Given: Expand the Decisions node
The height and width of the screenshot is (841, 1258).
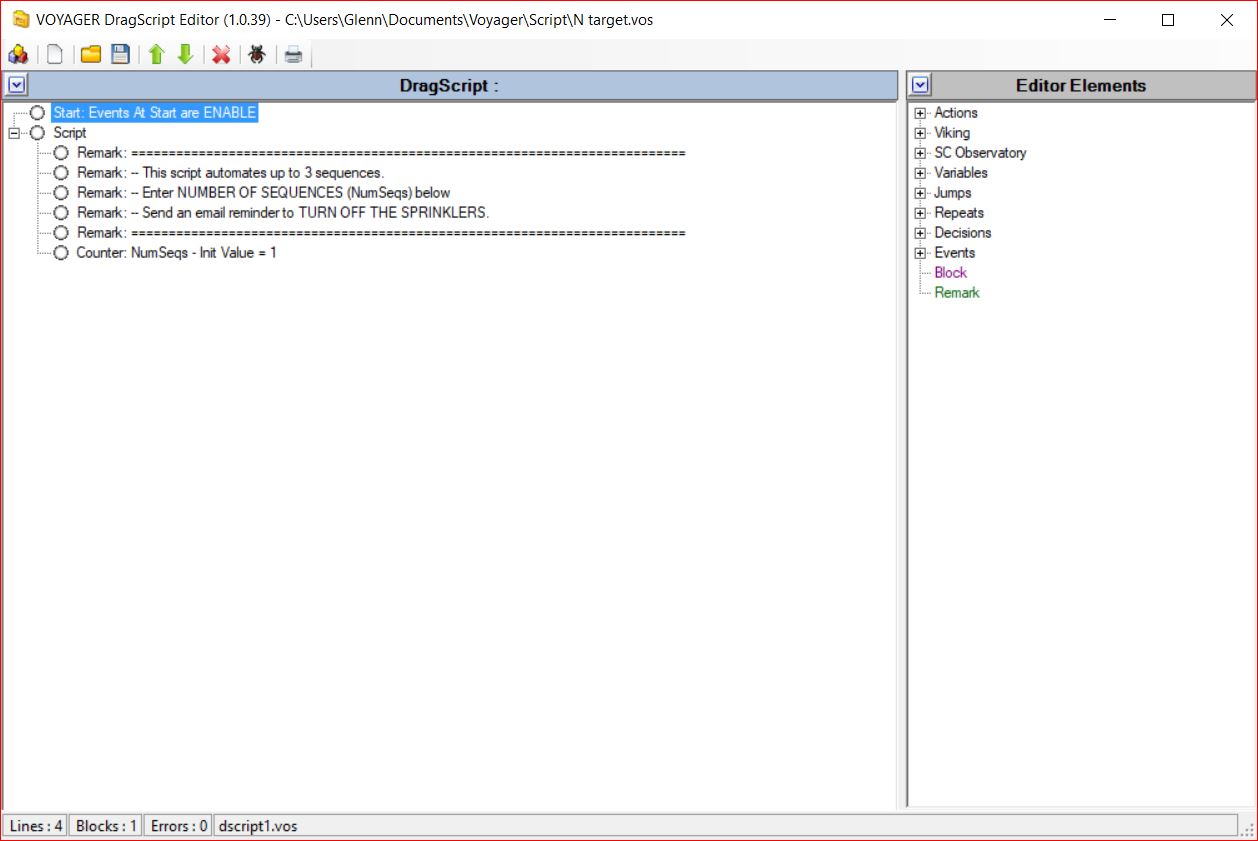Looking at the screenshot, I should click(921, 233).
